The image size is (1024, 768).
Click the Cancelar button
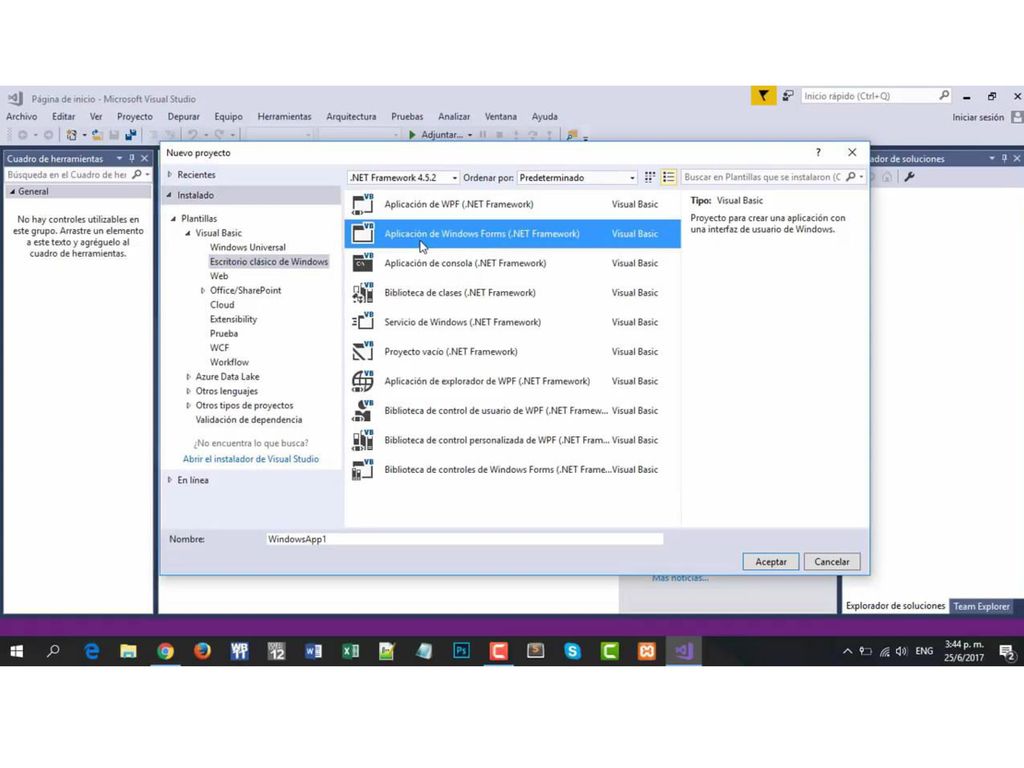[831, 562]
